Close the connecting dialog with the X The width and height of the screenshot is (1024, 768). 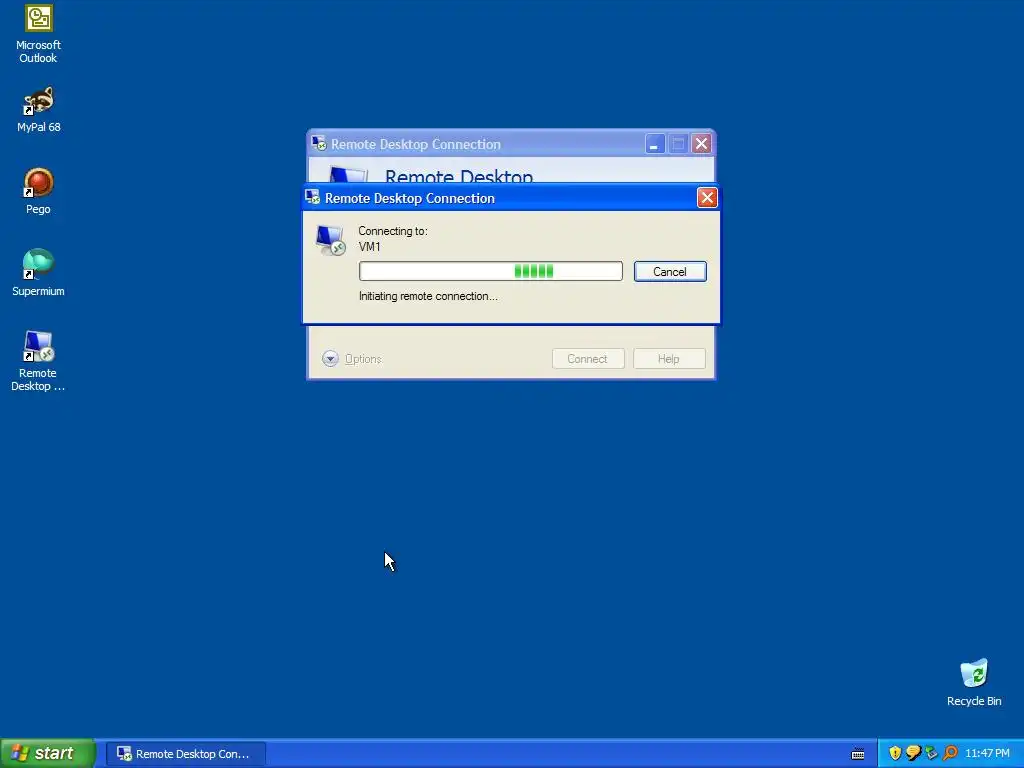[707, 198]
